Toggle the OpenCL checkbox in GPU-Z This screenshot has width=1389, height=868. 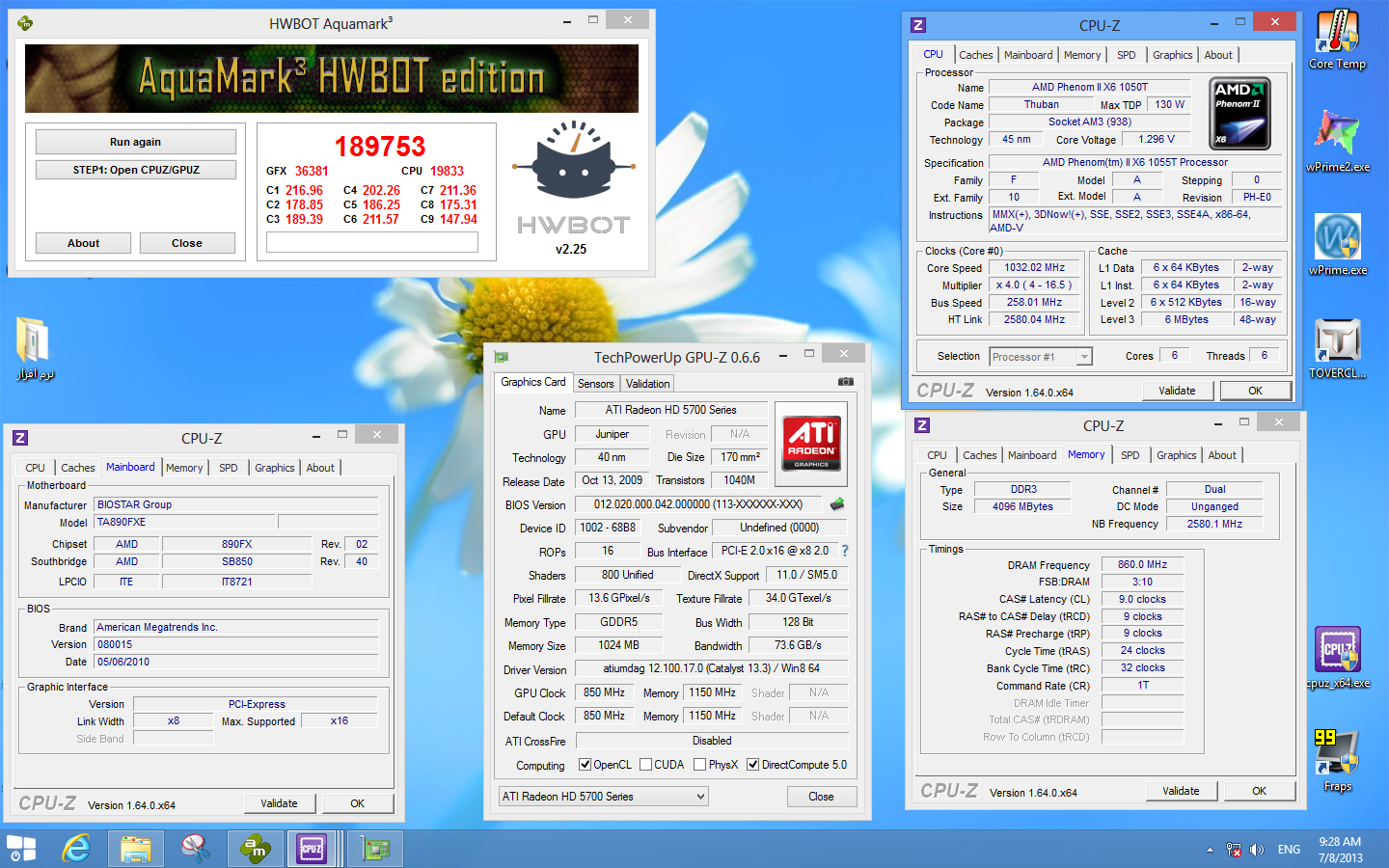point(585,765)
